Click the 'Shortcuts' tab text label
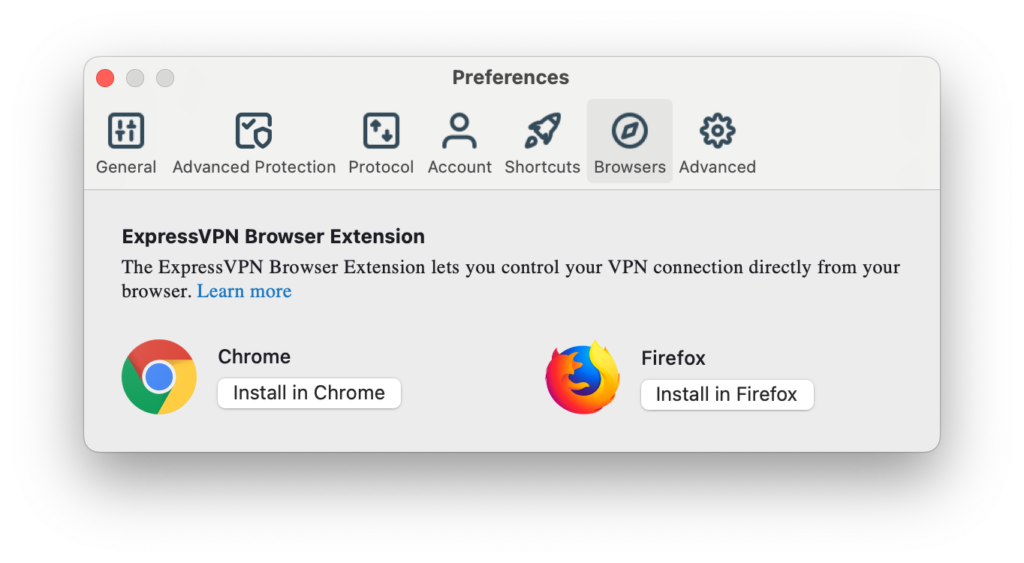Viewport: 1024px width, 563px height. click(542, 167)
